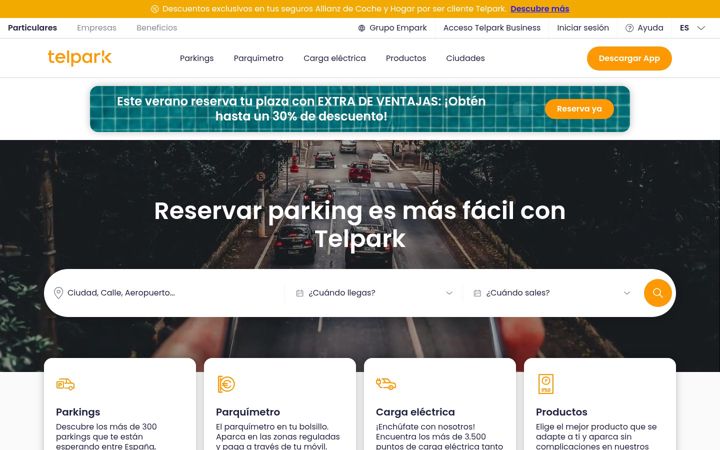The image size is (720, 450).
Task: Click the location pin icon in search bar
Action: pos(58,293)
